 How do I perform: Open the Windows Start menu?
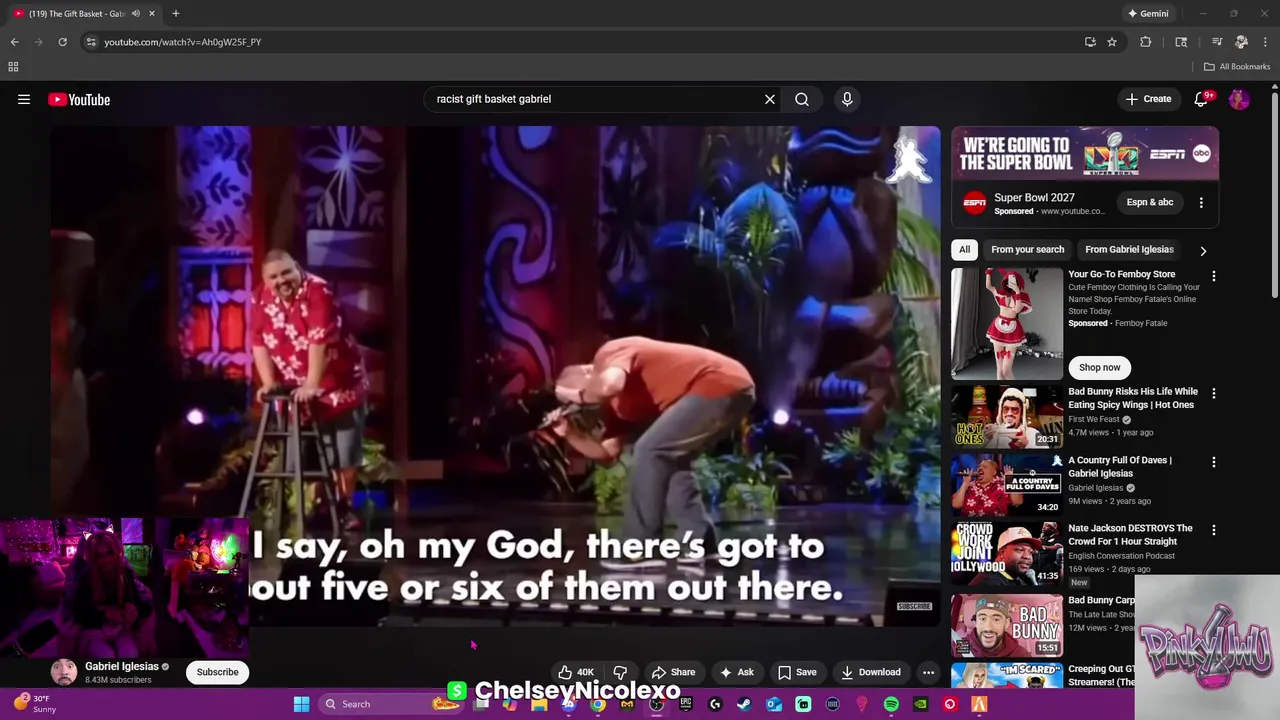(301, 704)
